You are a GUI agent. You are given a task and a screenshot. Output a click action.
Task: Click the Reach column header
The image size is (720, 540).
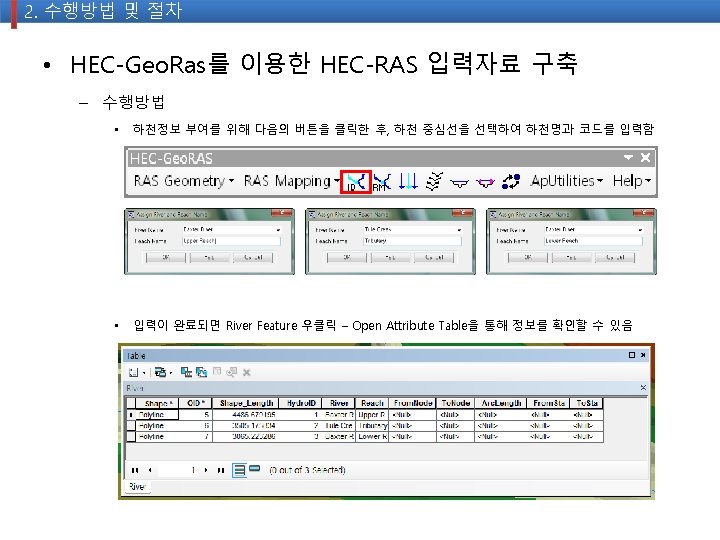[x=372, y=403]
